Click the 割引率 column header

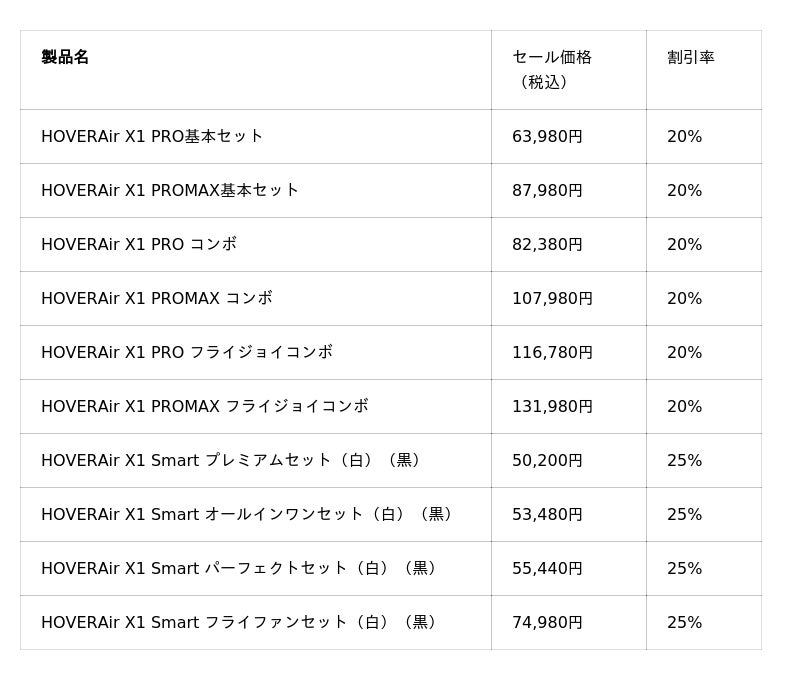coord(691,57)
